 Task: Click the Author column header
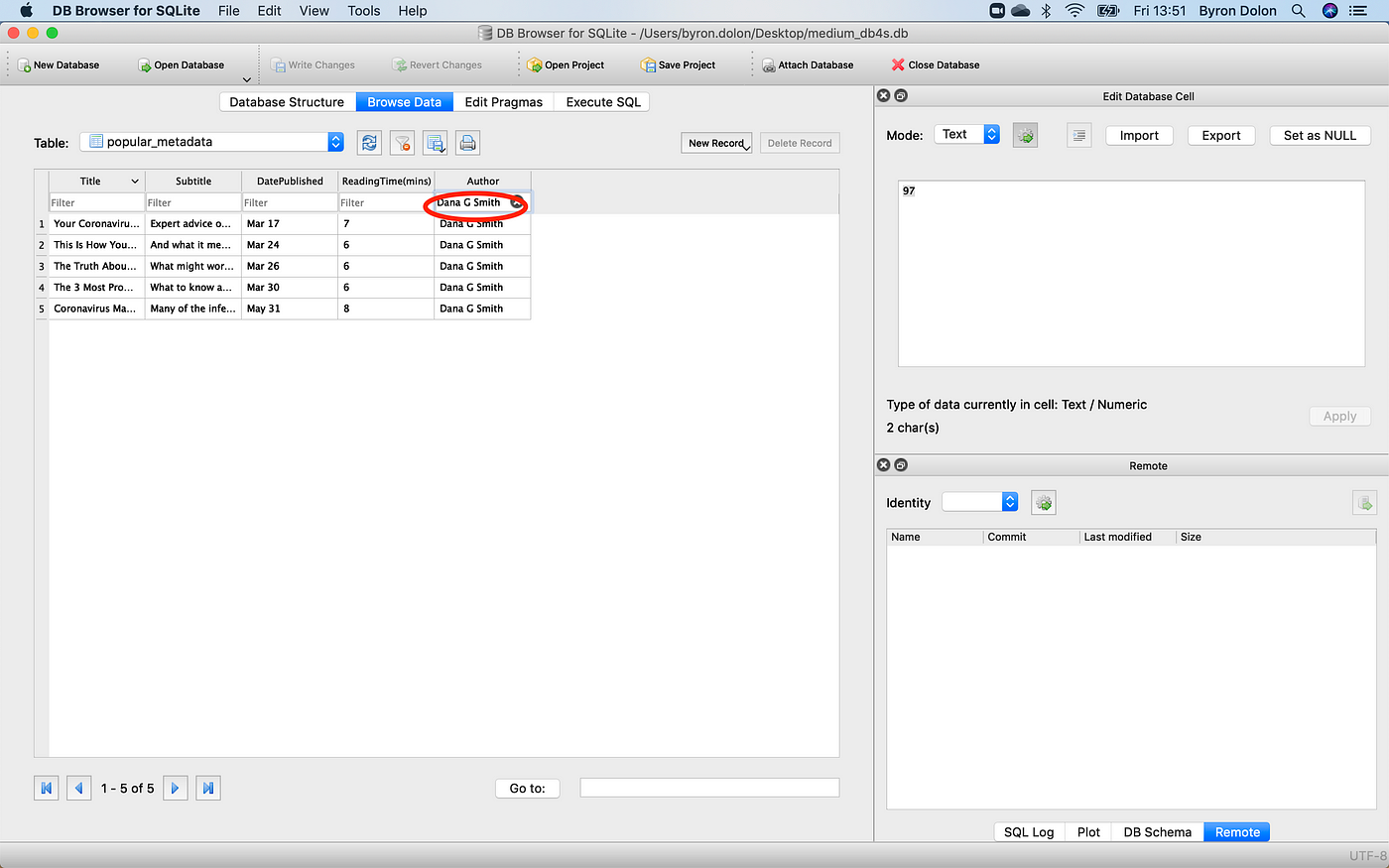(x=483, y=181)
